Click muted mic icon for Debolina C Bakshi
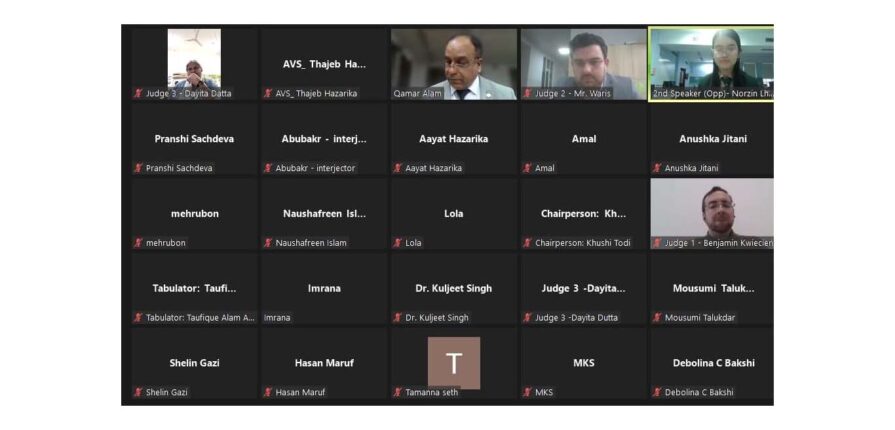The image size is (895, 430). (x=657, y=392)
